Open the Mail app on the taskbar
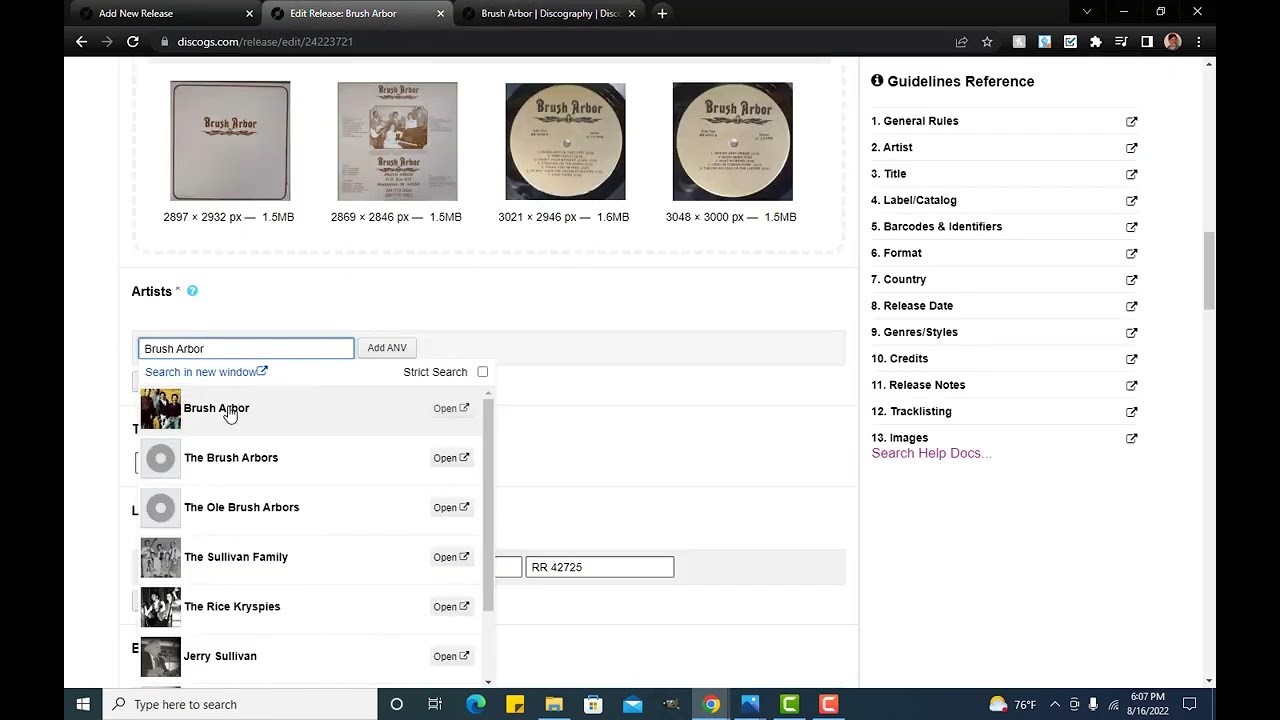1280x720 pixels. 632,704
